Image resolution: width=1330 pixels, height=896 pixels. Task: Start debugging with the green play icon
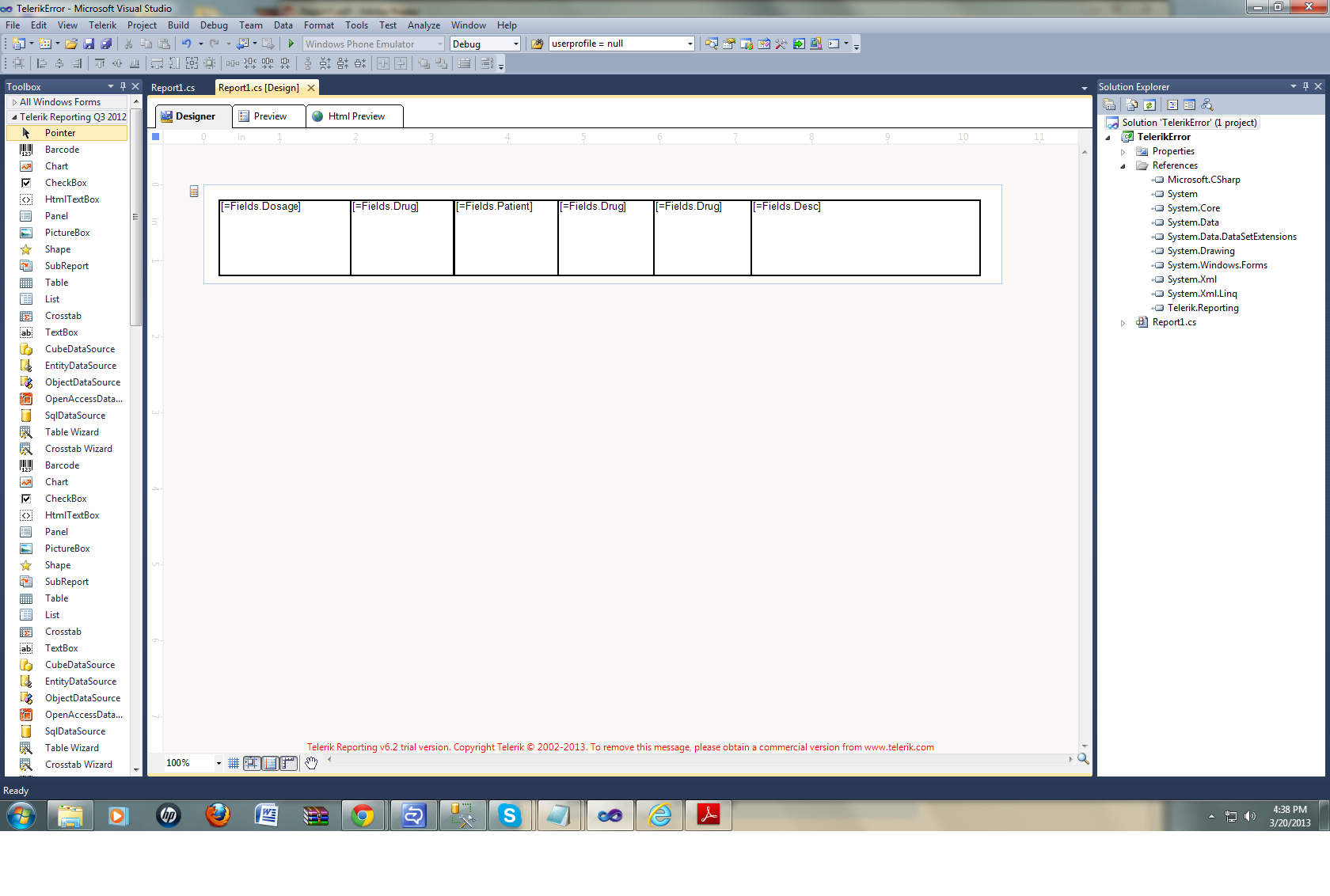[x=291, y=44]
